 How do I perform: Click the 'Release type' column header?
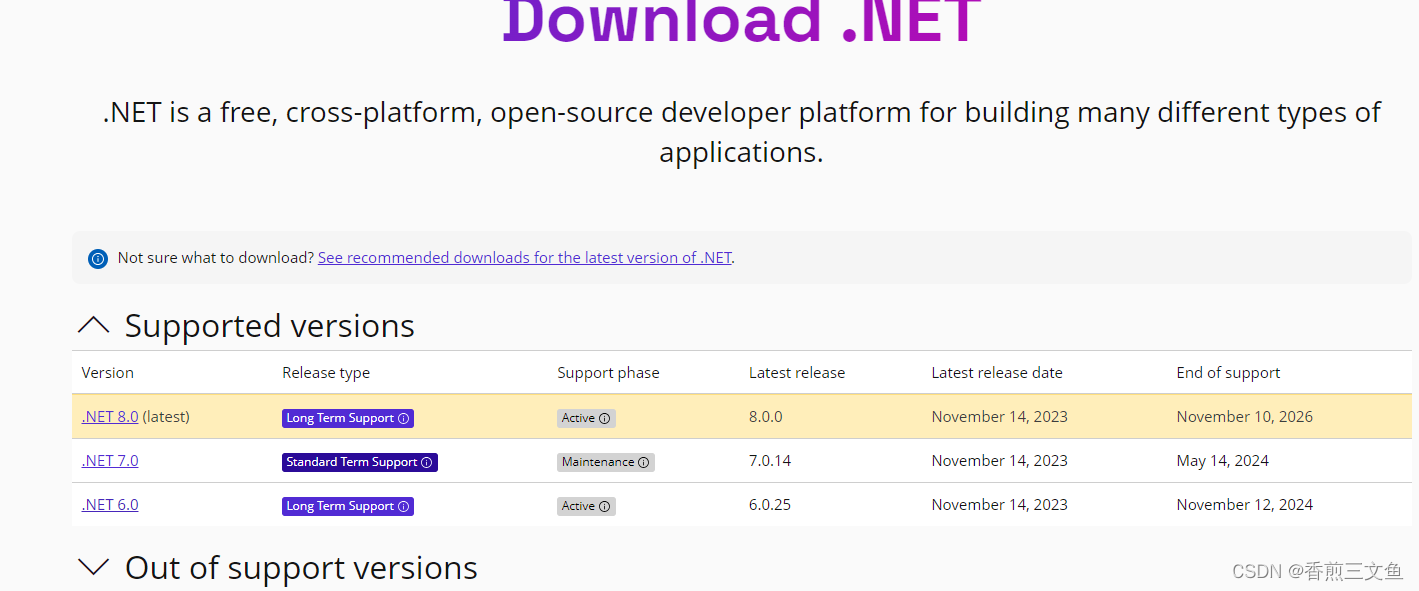(x=326, y=372)
